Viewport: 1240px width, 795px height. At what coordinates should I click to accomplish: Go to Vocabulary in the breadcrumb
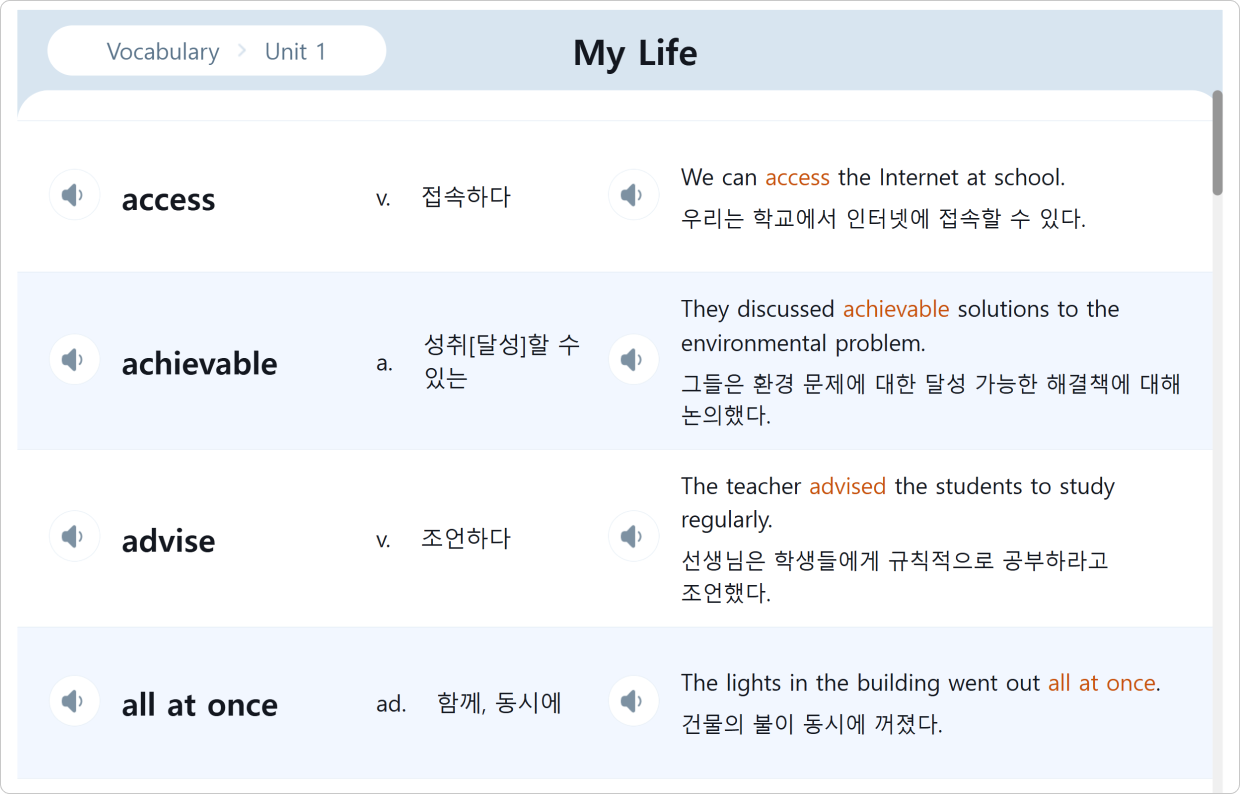point(163,52)
